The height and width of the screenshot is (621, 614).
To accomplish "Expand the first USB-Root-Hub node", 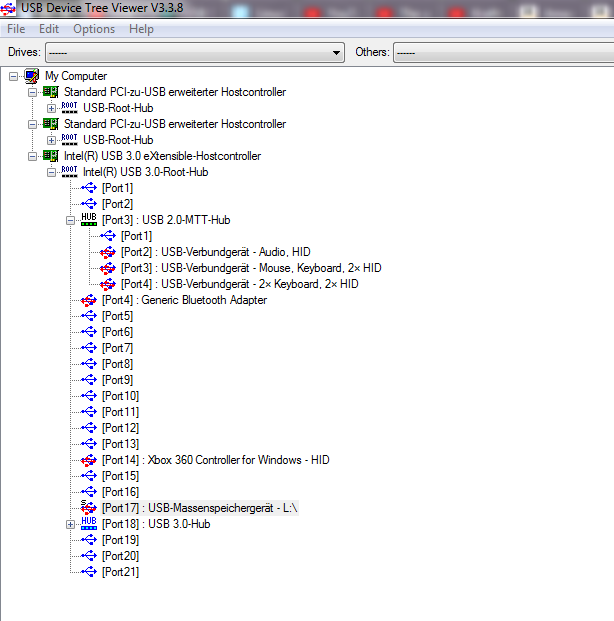I will (51, 108).
